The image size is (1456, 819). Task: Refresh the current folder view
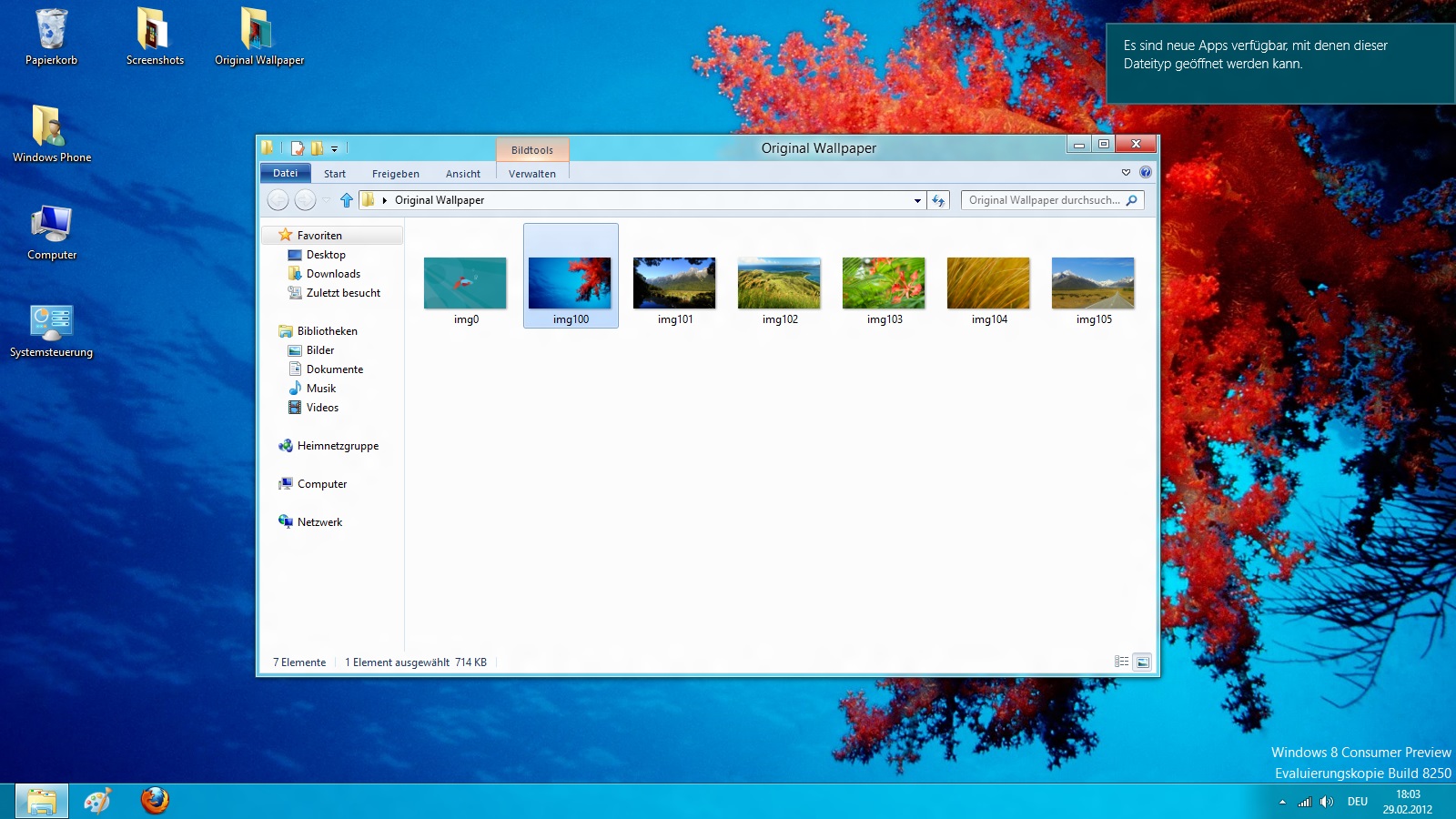(x=938, y=200)
